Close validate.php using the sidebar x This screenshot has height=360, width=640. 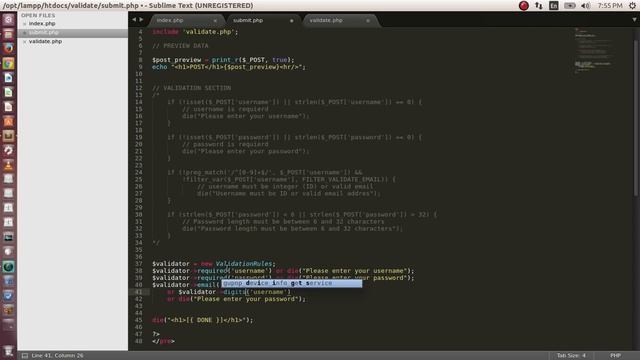coord(24,42)
